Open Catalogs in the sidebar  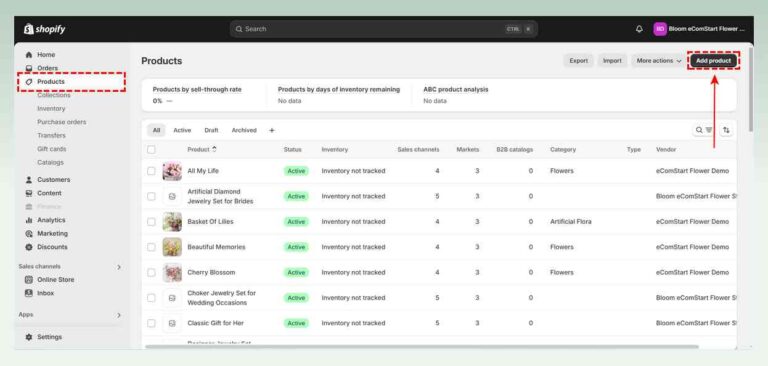[x=50, y=163]
